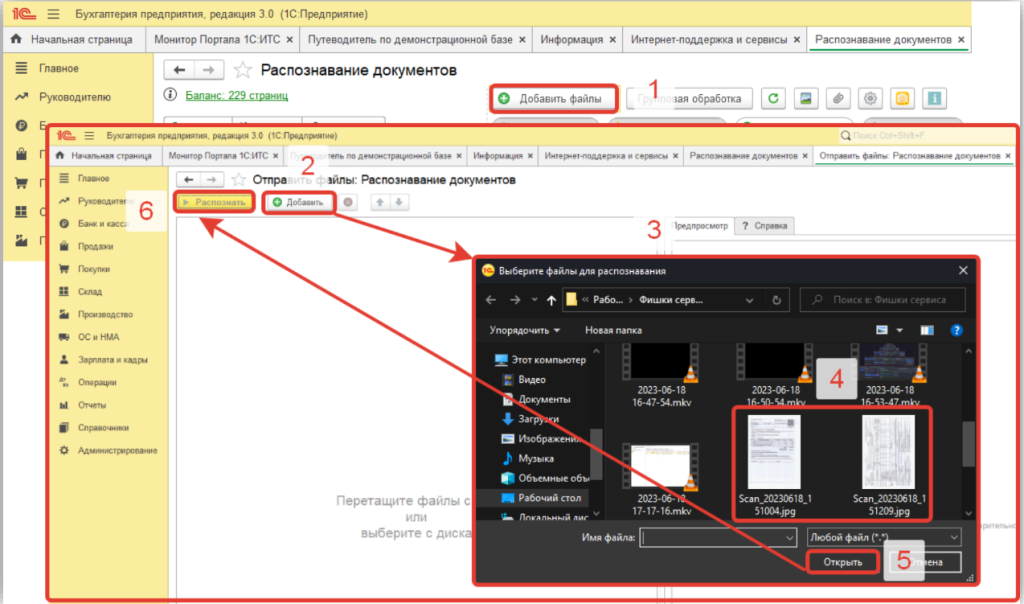Click the green Добавить button in the inner window
Image resolution: width=1024 pixels, height=604 pixels.
pos(298,202)
